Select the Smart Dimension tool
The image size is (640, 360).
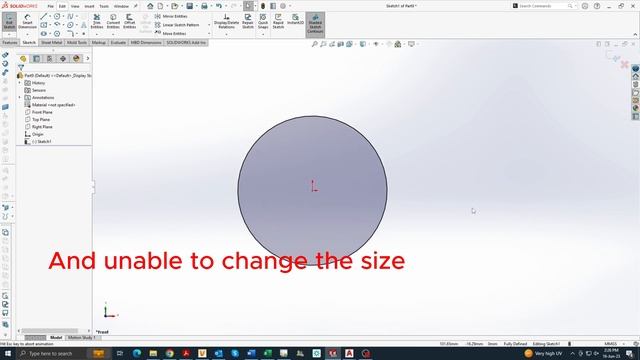point(27,21)
